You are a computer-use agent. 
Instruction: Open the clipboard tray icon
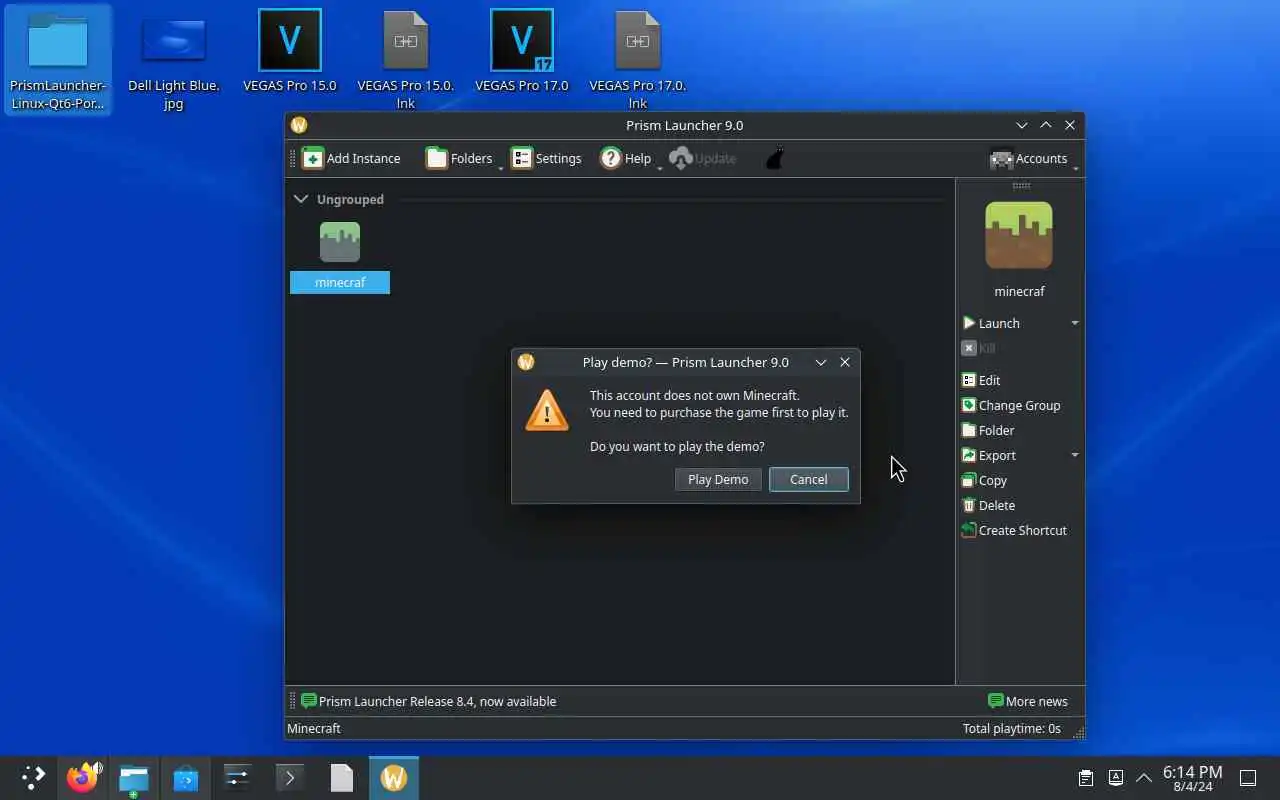click(1085, 778)
